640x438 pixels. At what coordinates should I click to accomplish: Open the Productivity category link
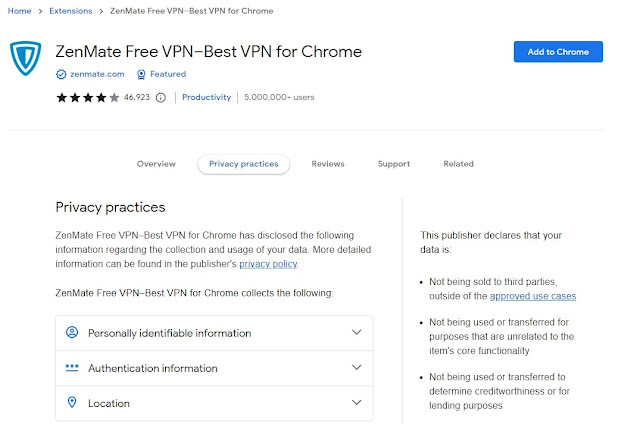pyautogui.click(x=207, y=97)
